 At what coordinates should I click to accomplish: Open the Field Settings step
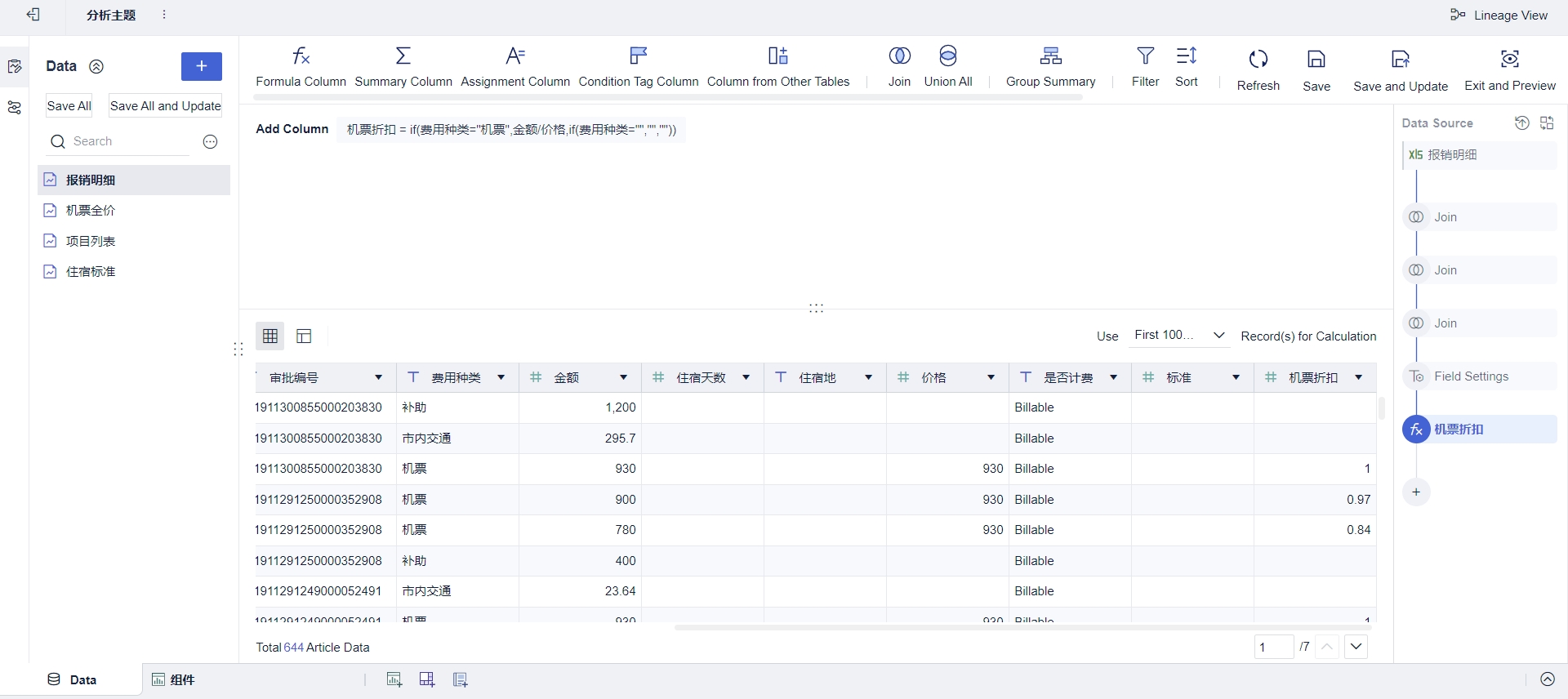coord(1480,376)
